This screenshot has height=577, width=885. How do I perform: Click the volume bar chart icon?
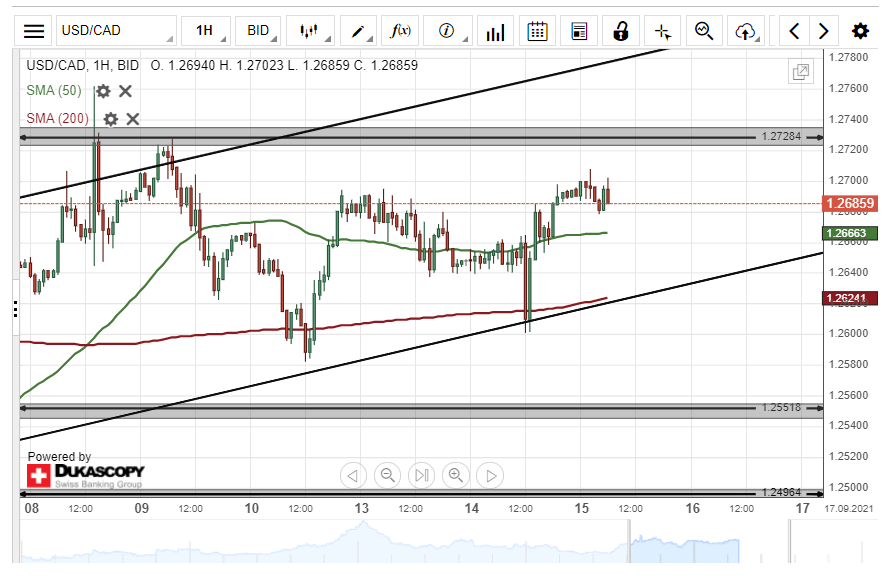click(495, 31)
